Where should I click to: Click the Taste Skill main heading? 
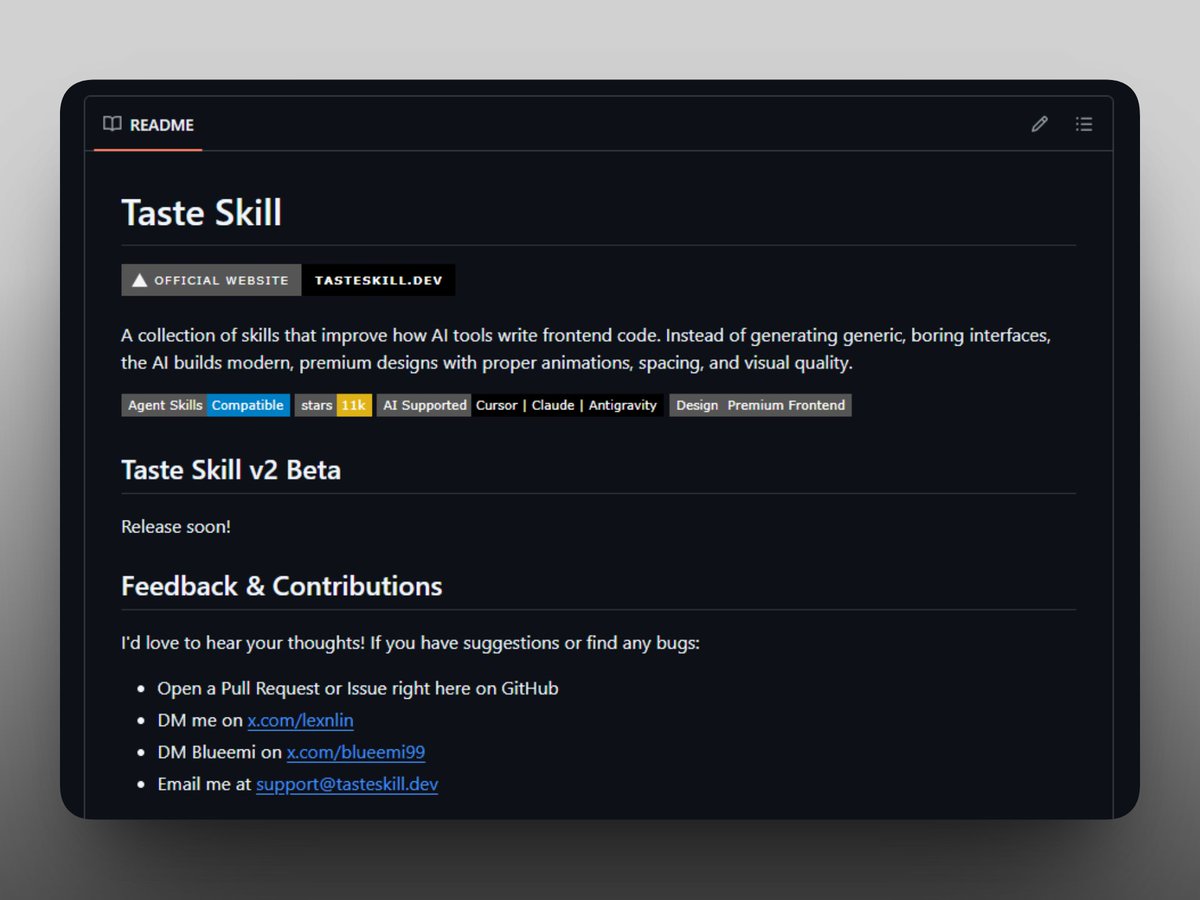pyautogui.click(x=202, y=213)
